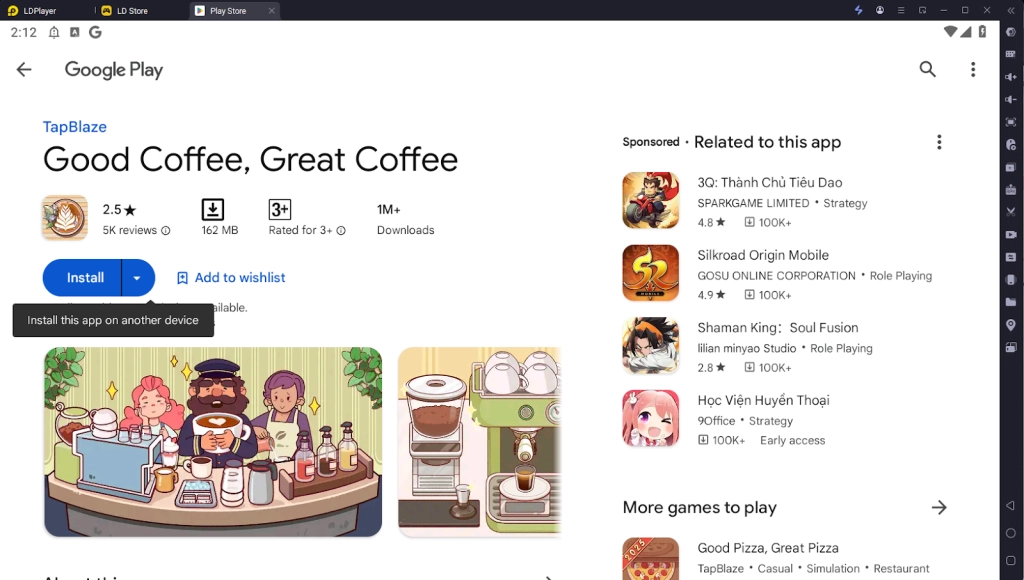
Task: Open TapBlaze developer page link
Action: point(74,127)
